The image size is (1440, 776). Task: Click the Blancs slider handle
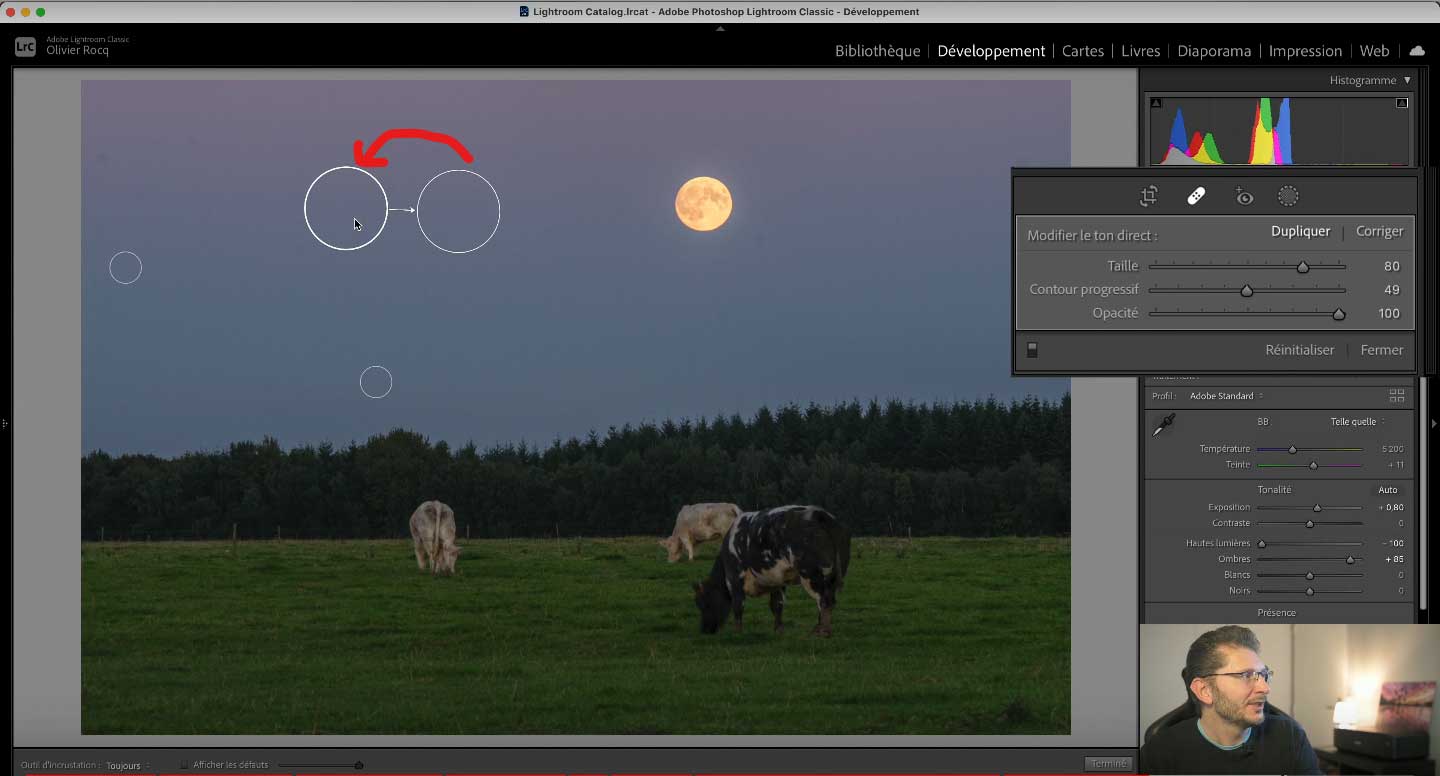click(1309, 576)
